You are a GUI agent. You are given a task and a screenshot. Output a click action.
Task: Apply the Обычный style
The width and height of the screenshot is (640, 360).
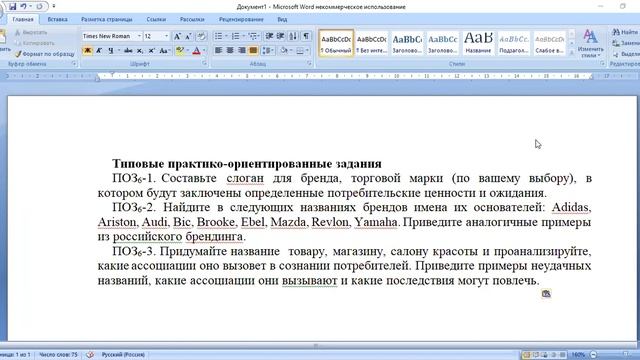(336, 43)
